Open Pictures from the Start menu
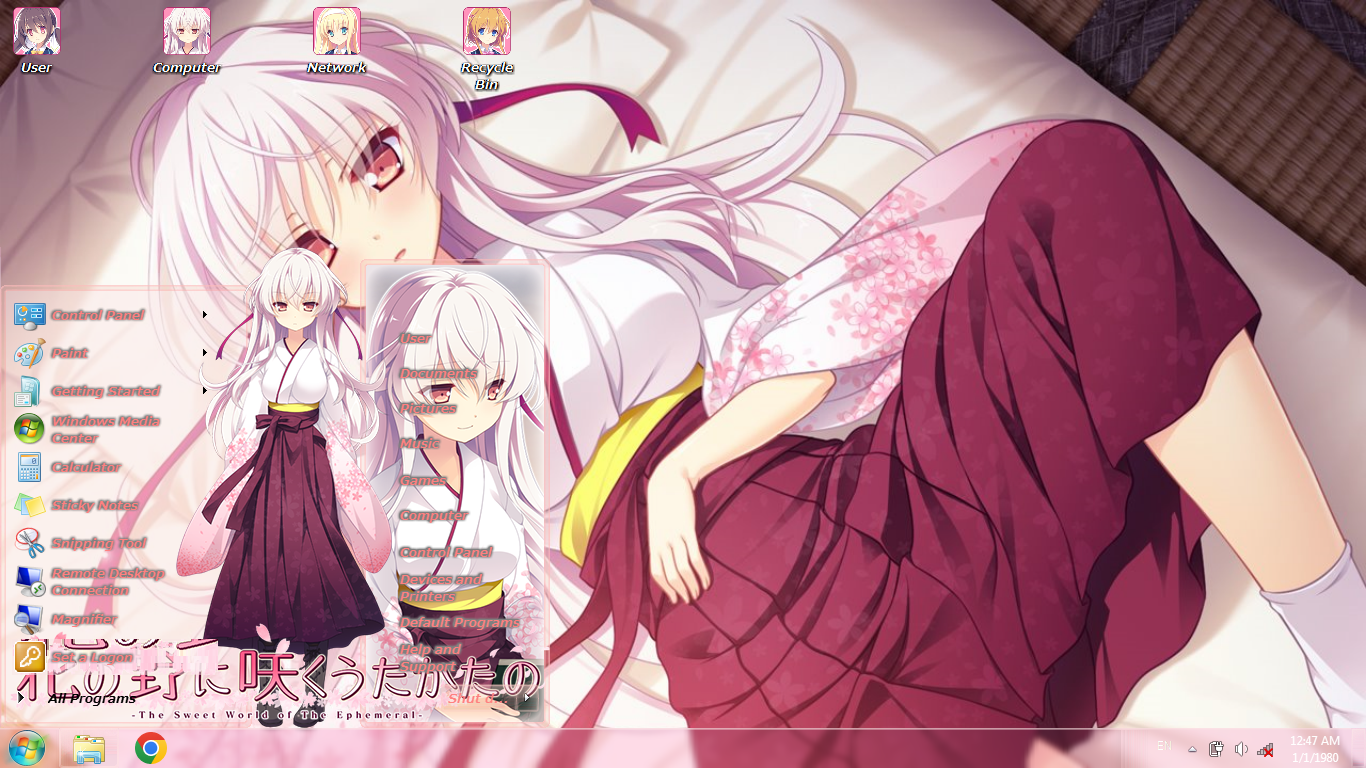This screenshot has width=1366, height=768. coord(428,408)
